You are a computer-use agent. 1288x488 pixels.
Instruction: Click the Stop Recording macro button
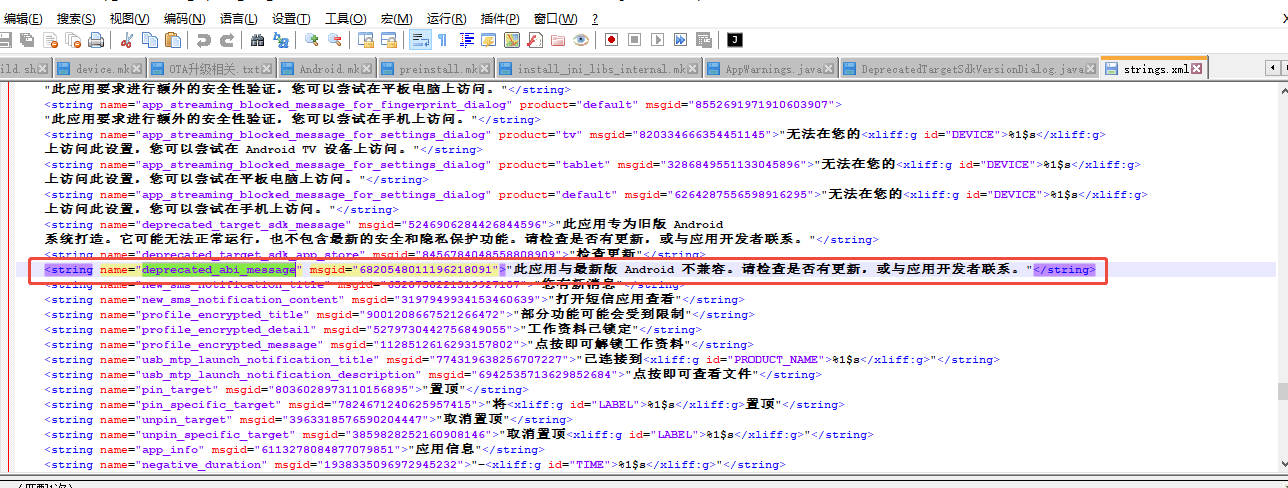pos(634,40)
